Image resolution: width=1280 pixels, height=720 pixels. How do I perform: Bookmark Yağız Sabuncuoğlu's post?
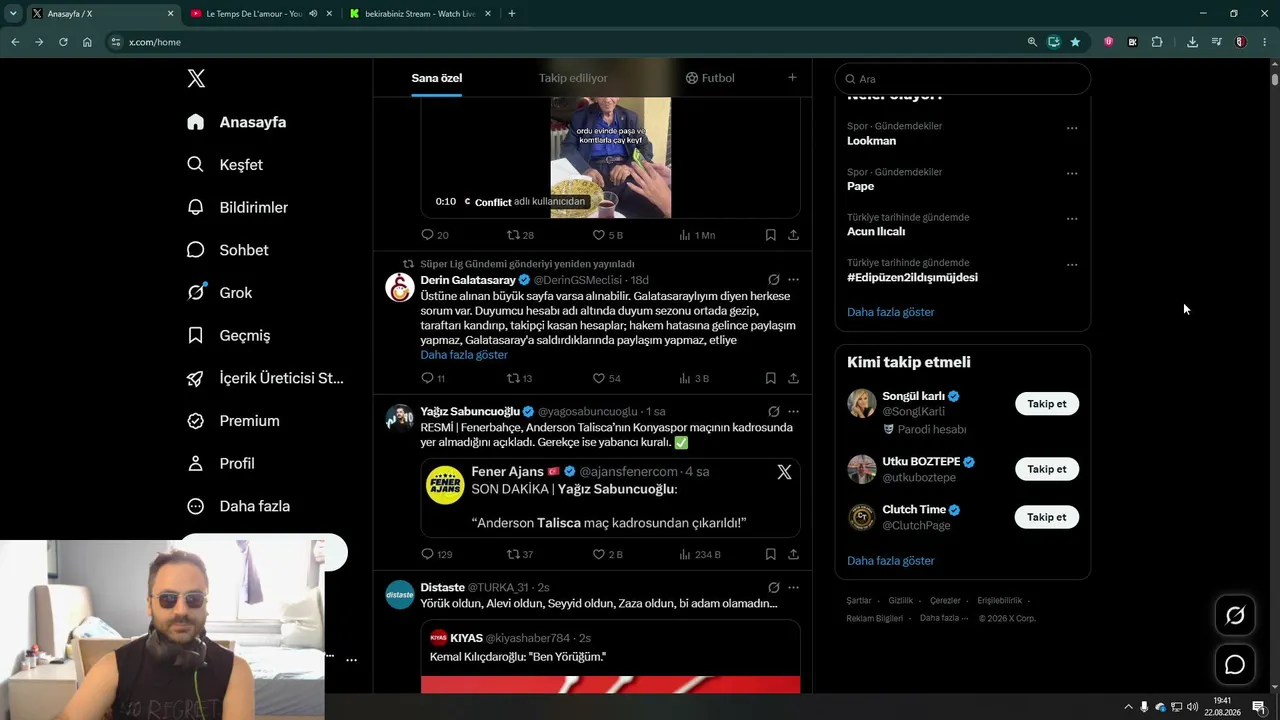tap(770, 554)
